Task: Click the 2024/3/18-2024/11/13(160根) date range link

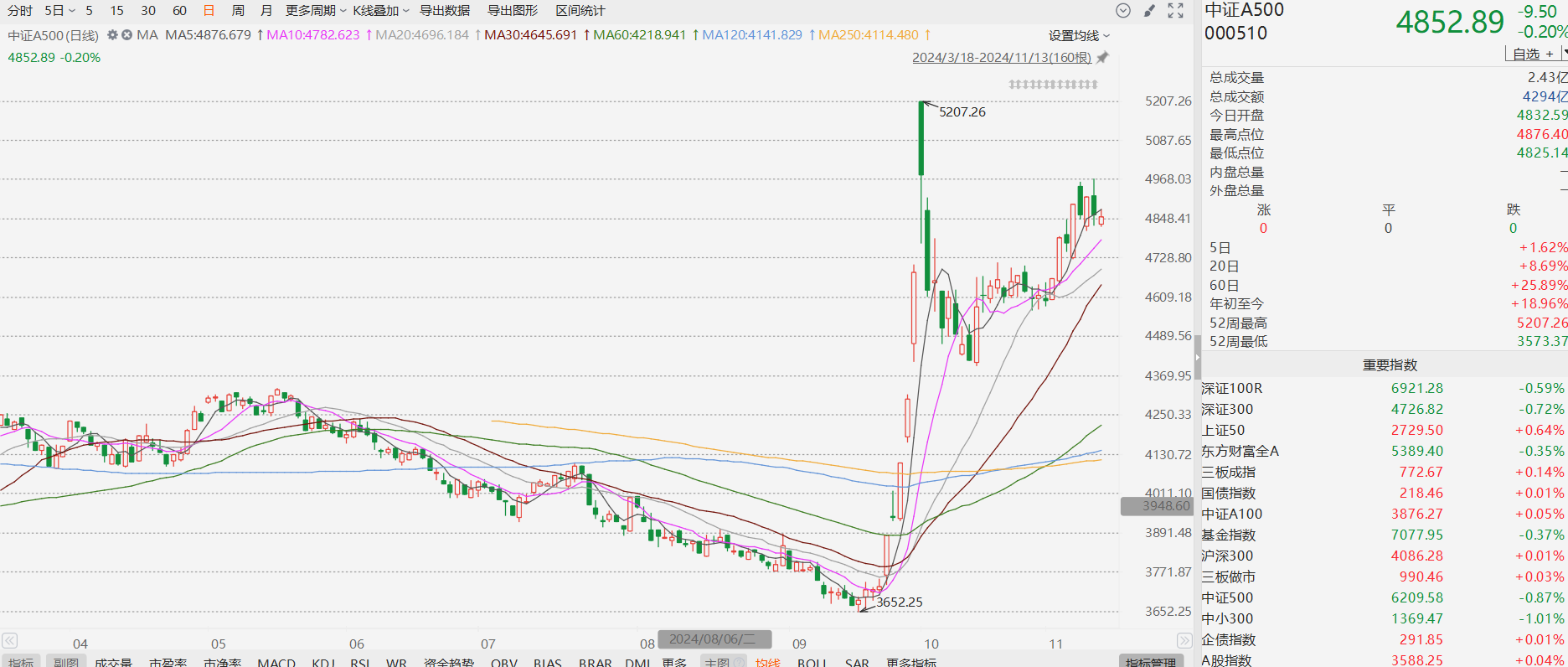Action: point(1002,58)
